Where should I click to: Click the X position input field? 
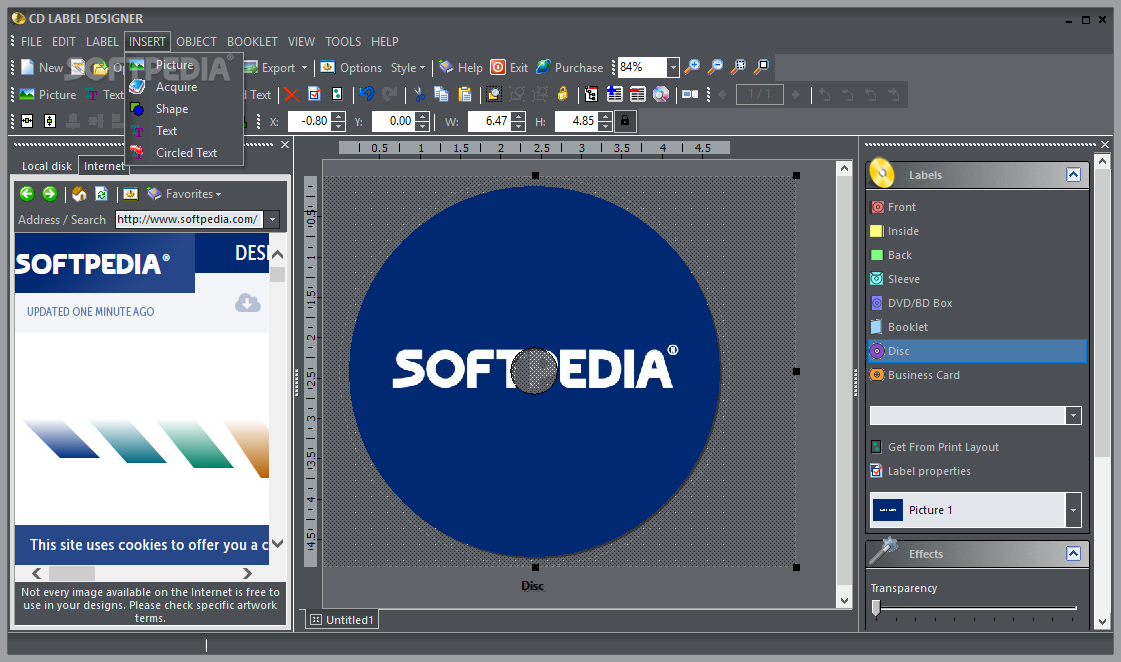tap(309, 121)
